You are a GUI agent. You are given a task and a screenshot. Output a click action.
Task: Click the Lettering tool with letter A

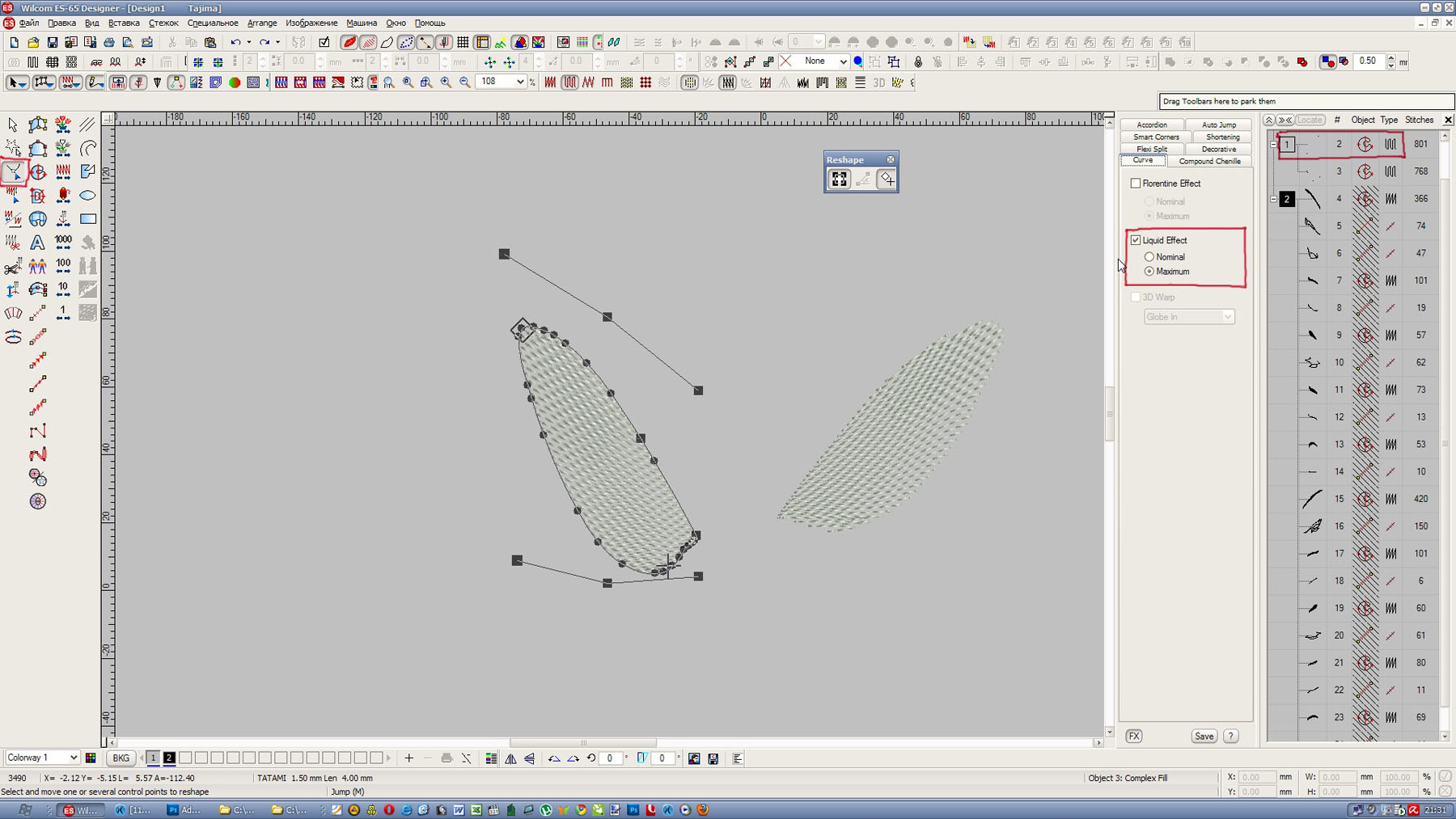point(37,243)
